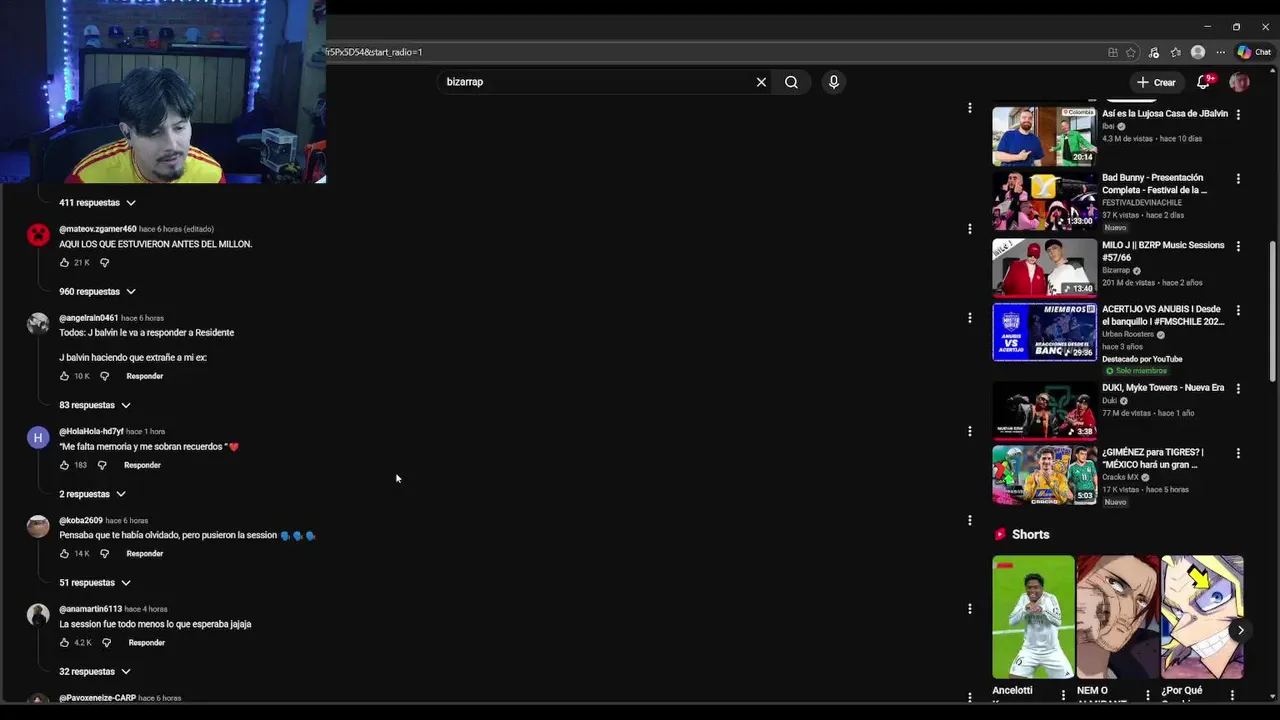1280x720 pixels.
Task: Dislike the comment by @koba2609
Action: [x=104, y=554]
